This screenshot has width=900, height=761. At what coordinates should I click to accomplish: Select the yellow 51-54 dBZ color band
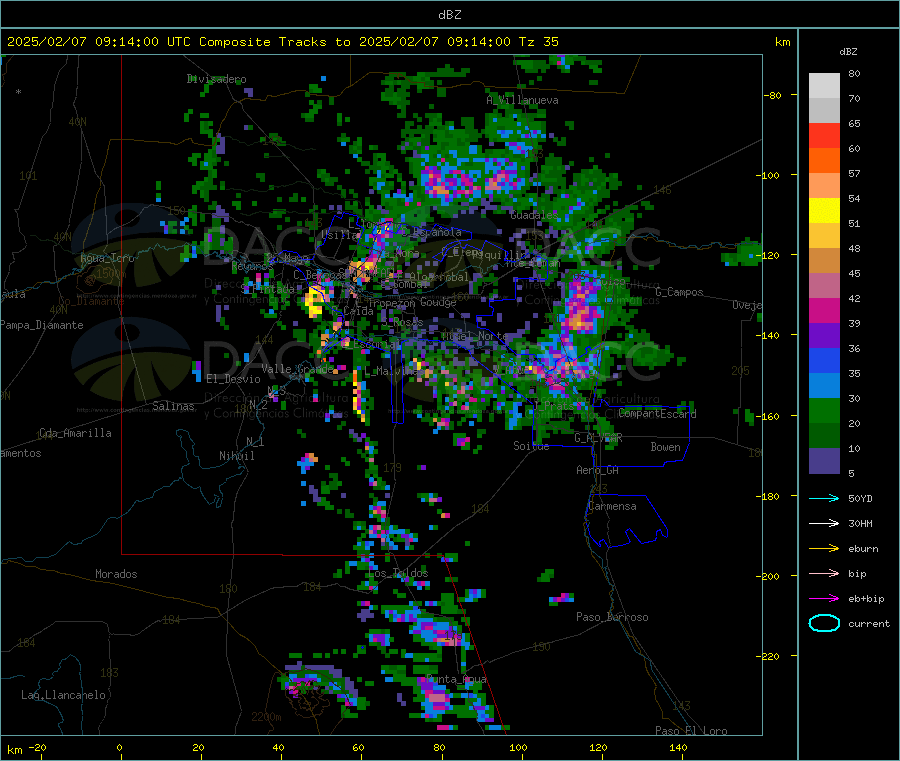[x=824, y=211]
